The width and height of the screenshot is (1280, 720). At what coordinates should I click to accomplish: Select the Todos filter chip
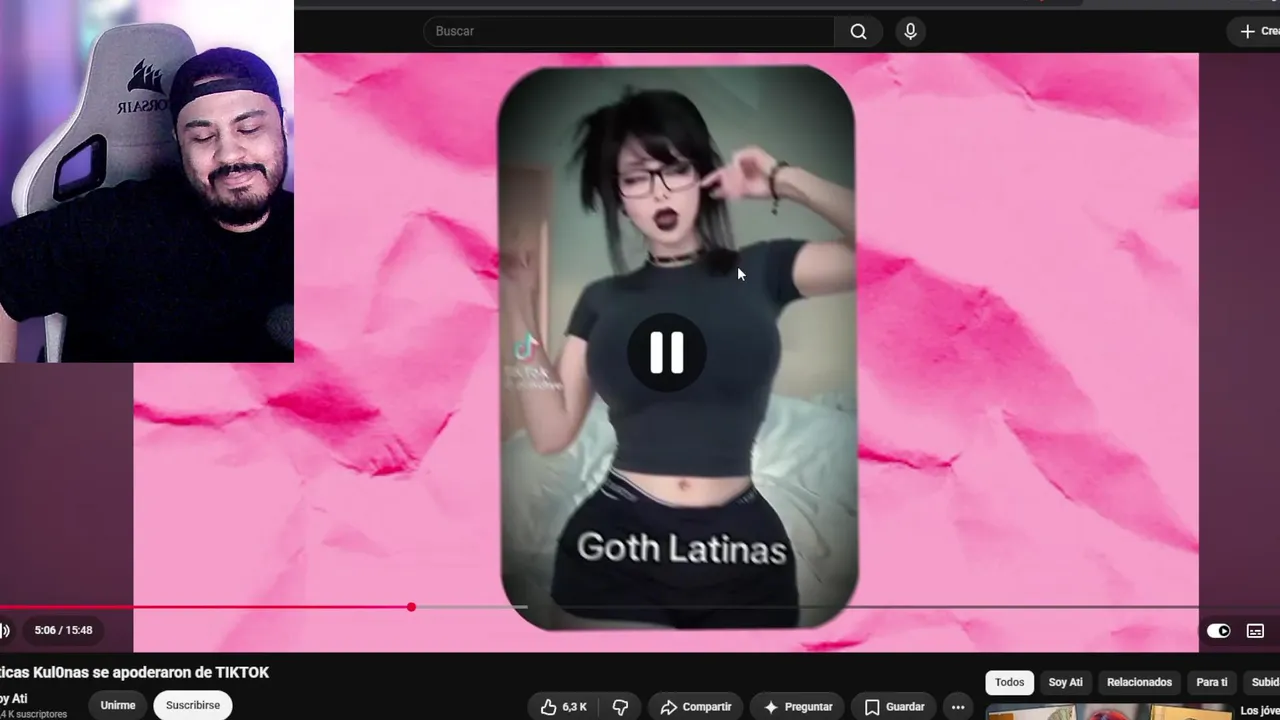(1009, 682)
